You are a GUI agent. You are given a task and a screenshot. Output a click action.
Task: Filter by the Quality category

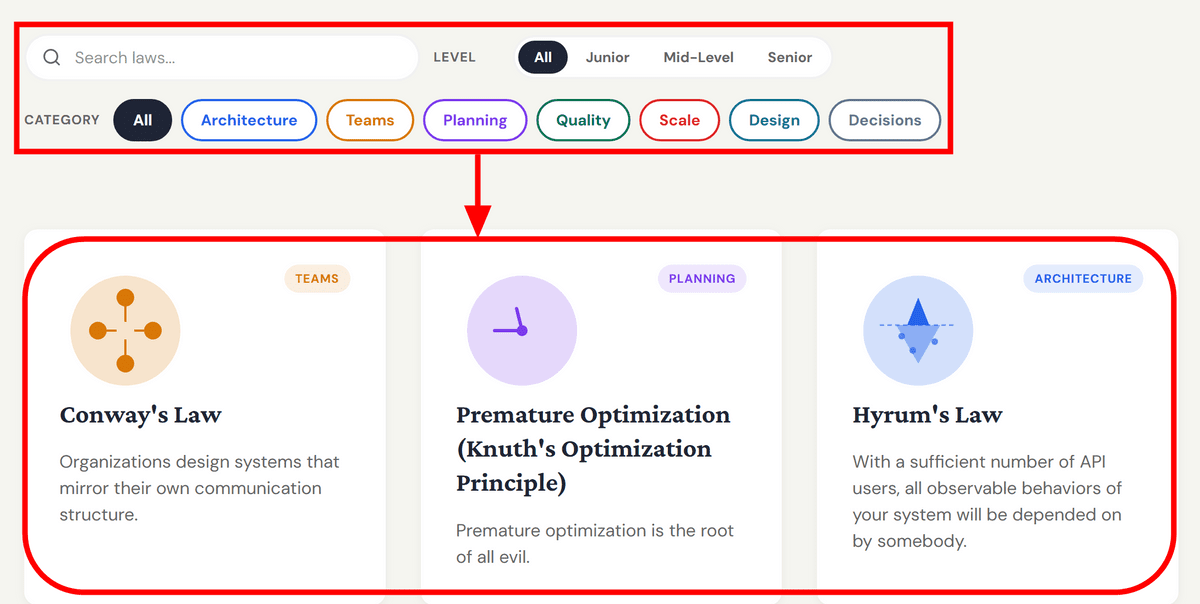click(x=583, y=120)
